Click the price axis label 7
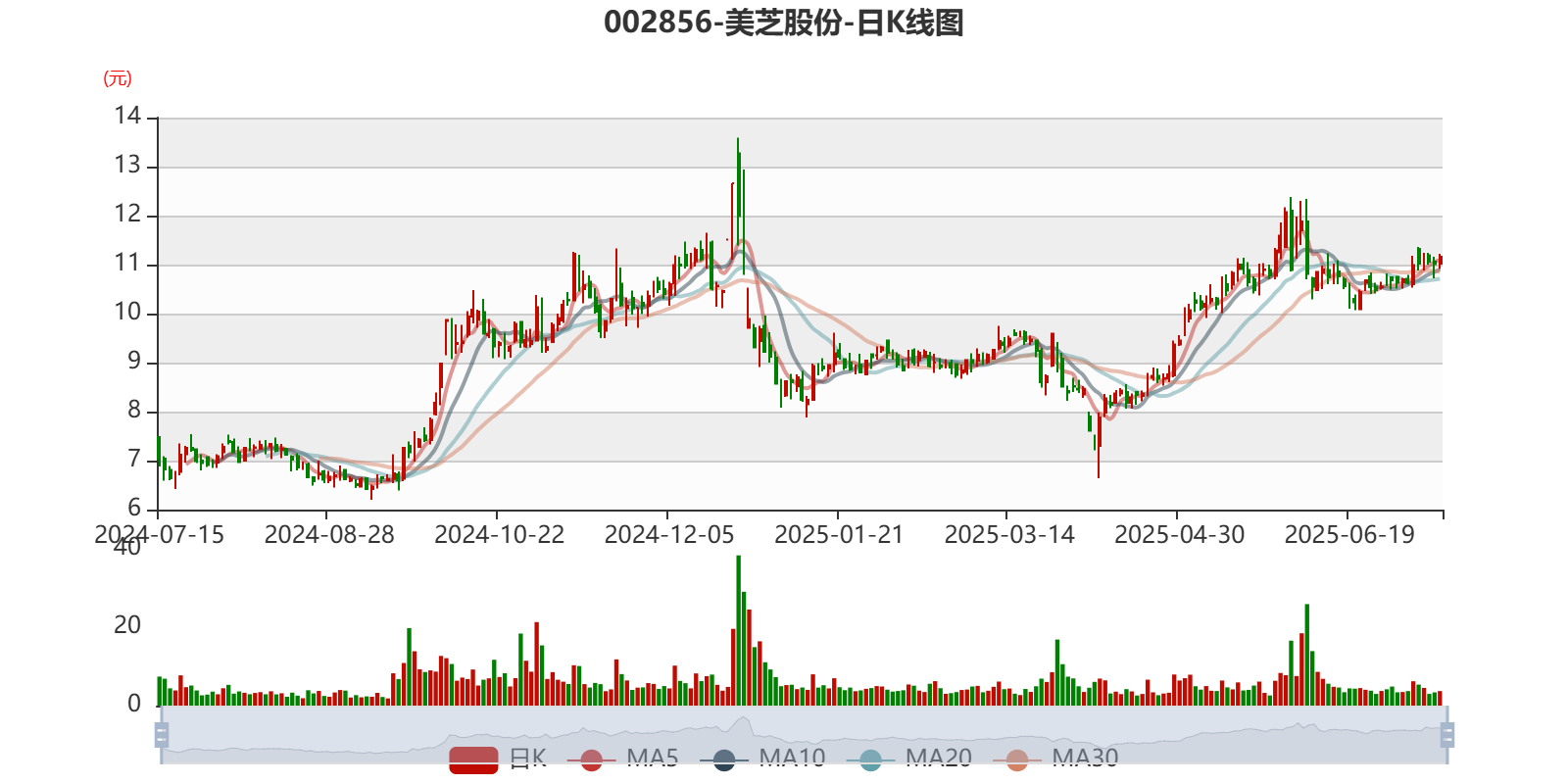The height and width of the screenshot is (784, 1568). (x=134, y=460)
